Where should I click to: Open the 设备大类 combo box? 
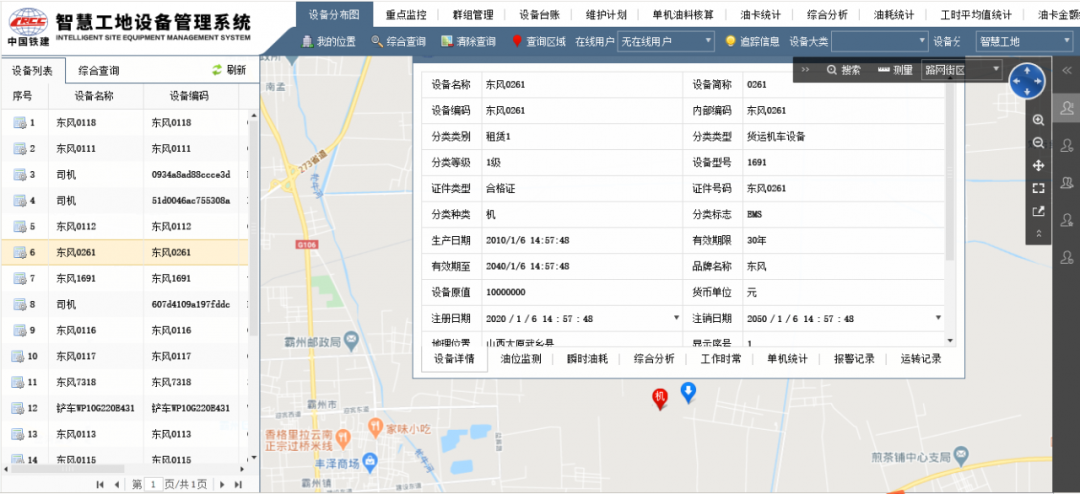tap(880, 41)
